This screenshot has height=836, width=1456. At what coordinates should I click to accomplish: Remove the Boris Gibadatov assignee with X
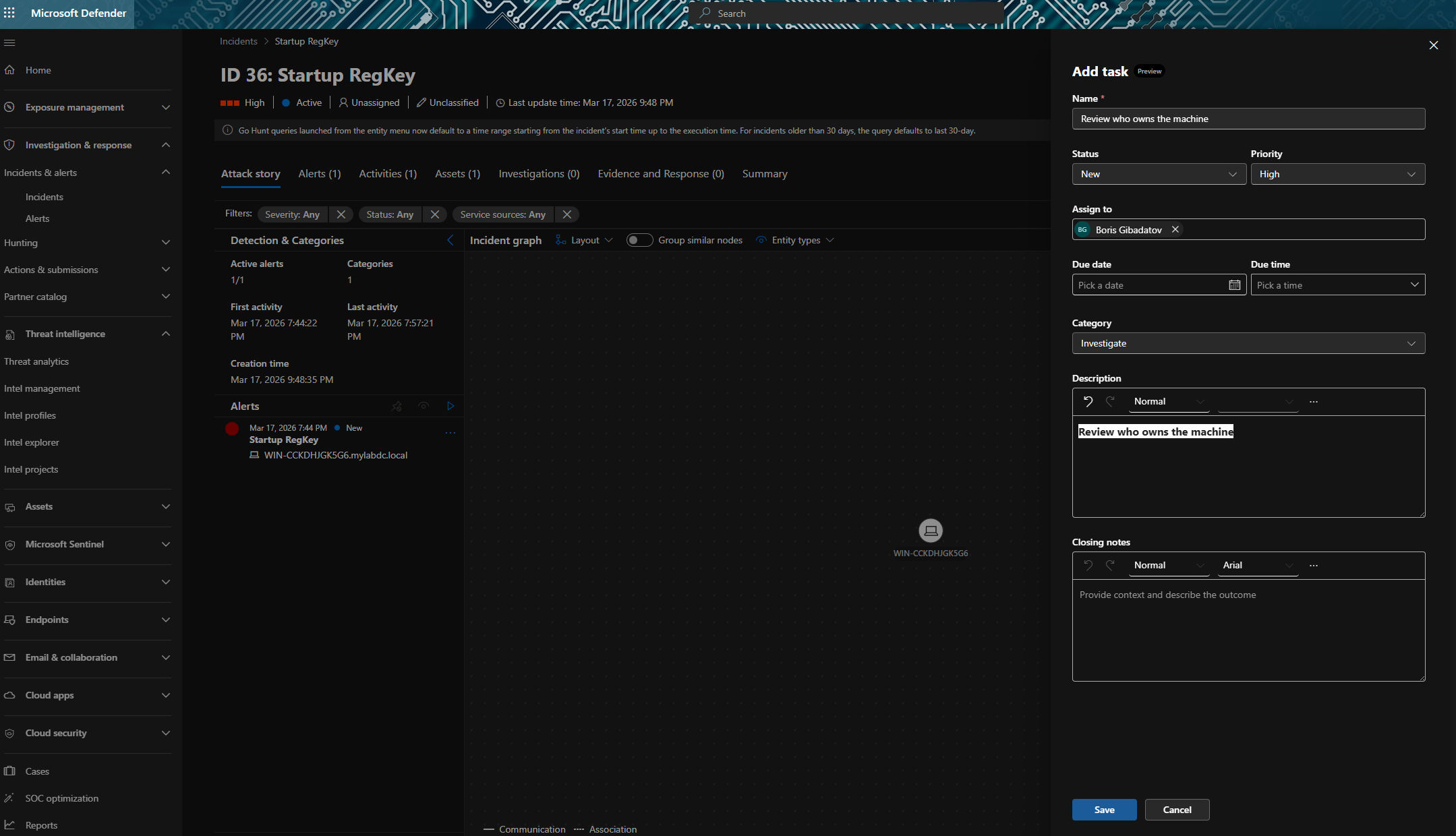click(x=1175, y=230)
